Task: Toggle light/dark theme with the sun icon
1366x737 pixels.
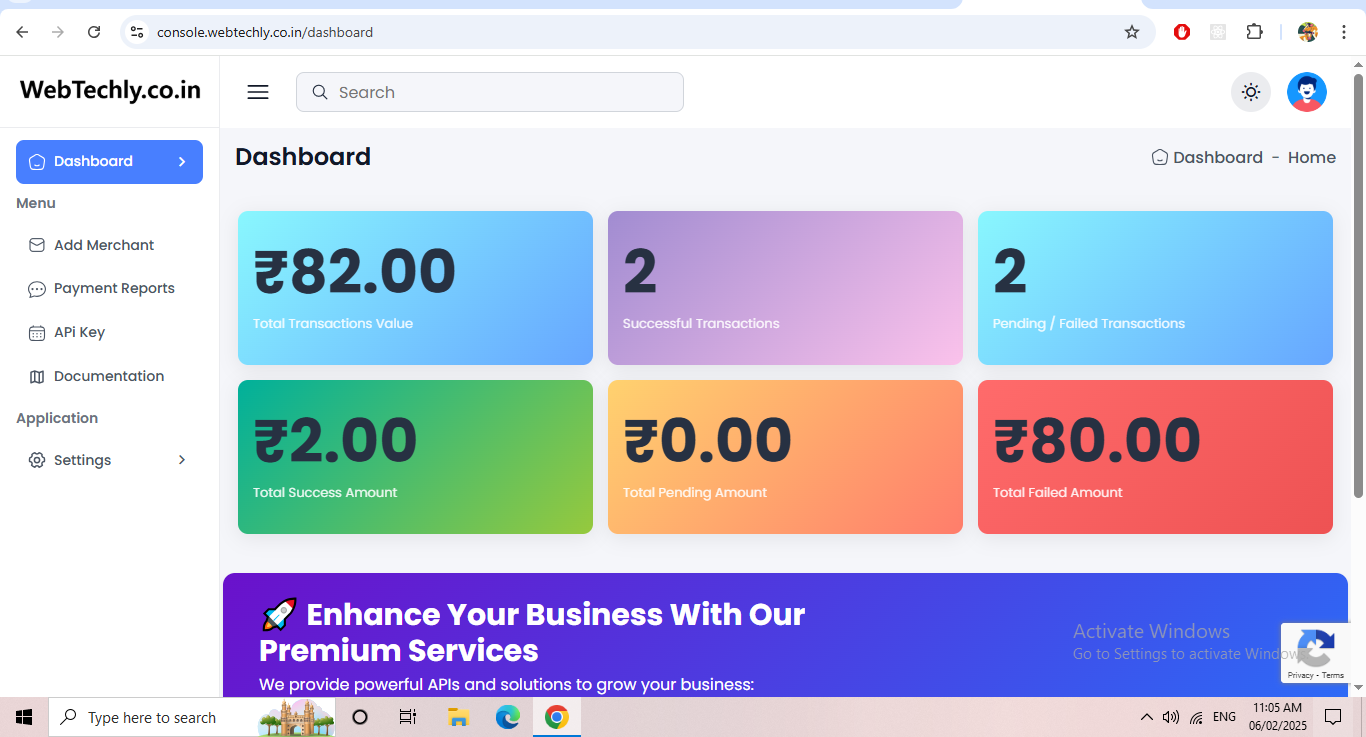Action: tap(1251, 91)
